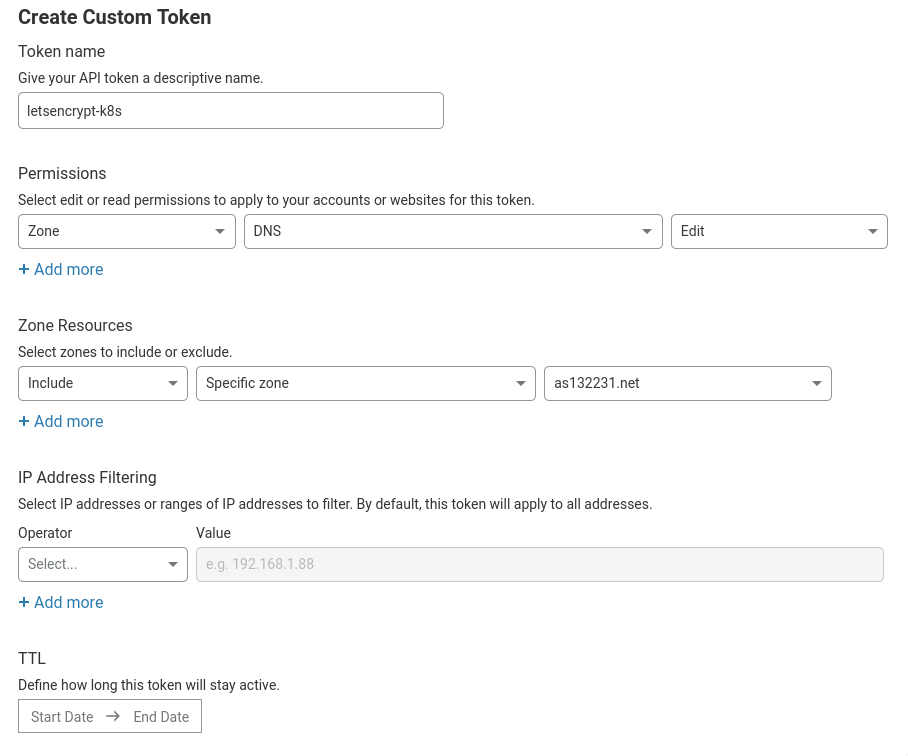The image size is (908, 756).
Task: Open the Select... operator dropdown
Action: point(102,564)
